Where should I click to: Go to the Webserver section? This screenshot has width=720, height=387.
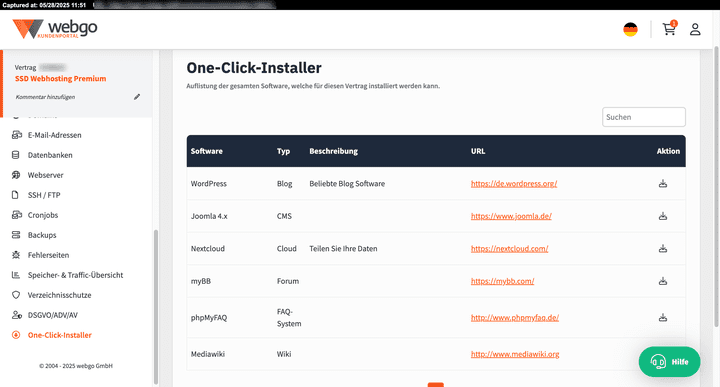[45, 175]
